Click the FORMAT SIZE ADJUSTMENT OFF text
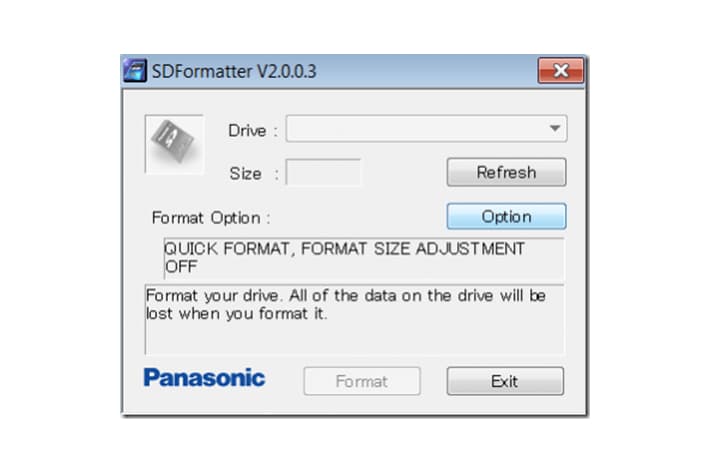The height and width of the screenshot is (473, 710). (x=345, y=257)
